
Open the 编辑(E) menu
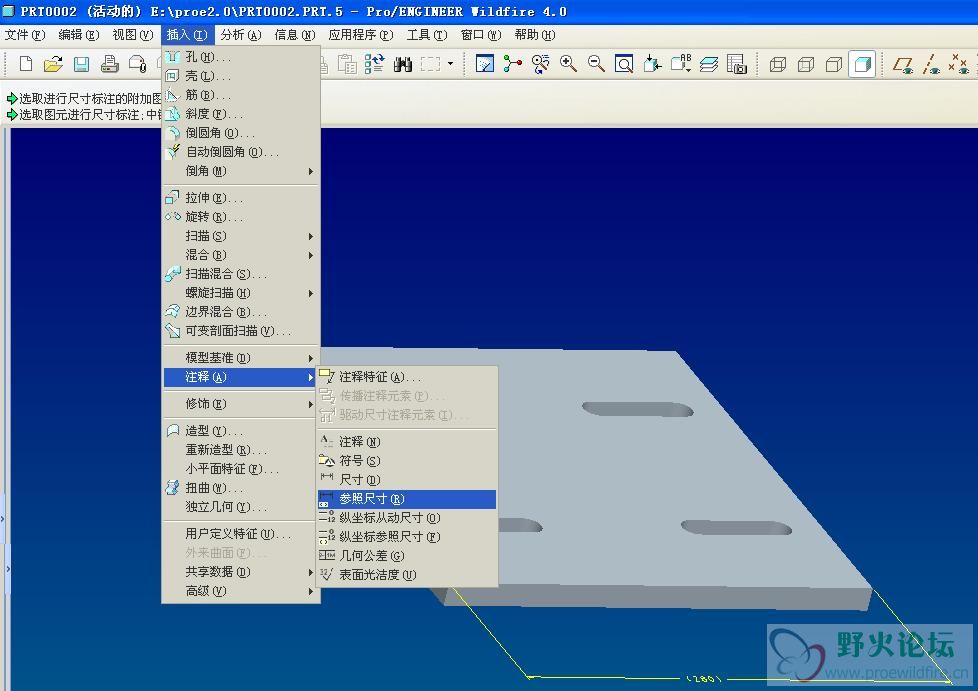(79, 35)
